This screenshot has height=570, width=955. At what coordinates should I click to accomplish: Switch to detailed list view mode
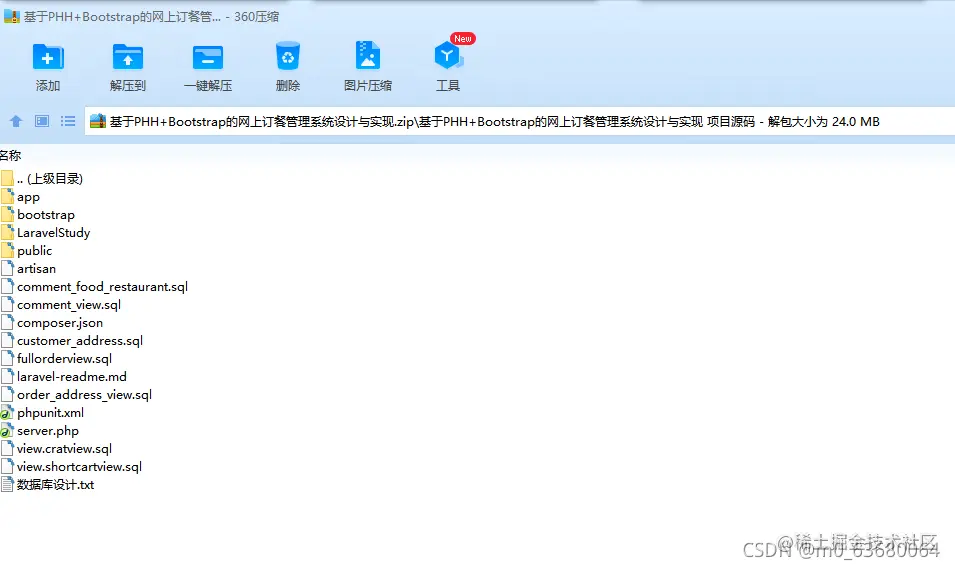click(68, 121)
